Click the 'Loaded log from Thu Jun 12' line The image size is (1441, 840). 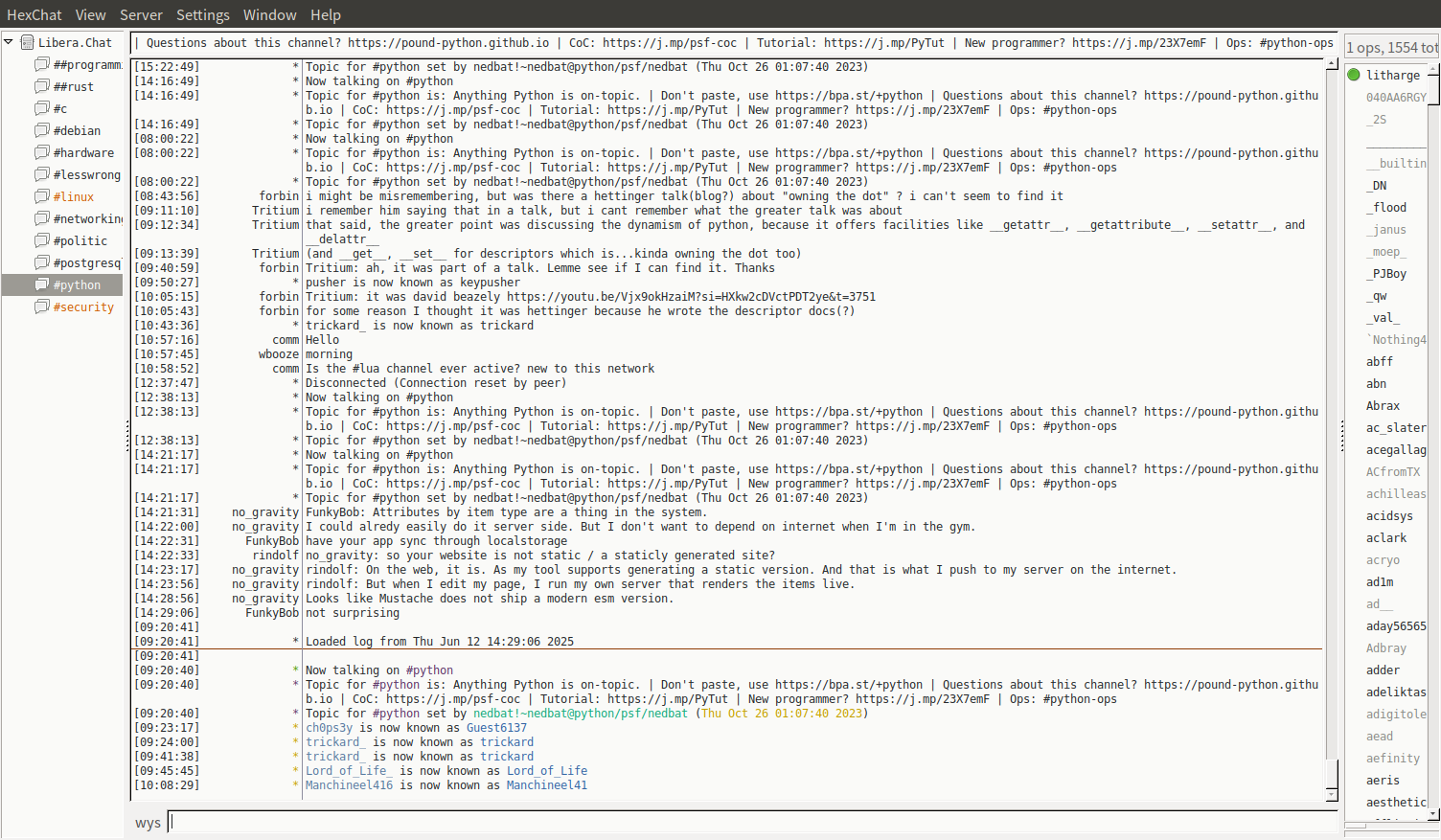440,642
